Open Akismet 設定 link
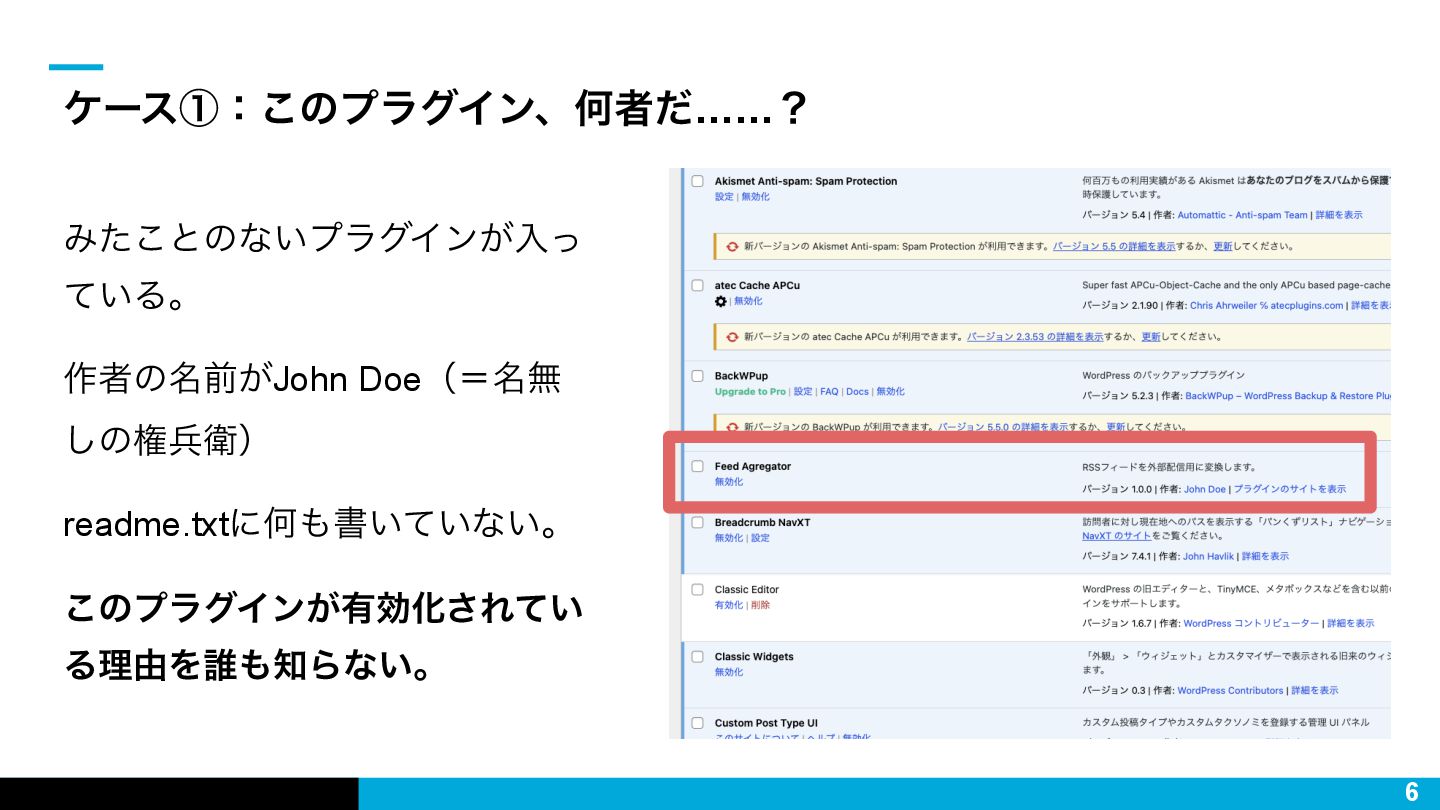Viewport: 1440px width, 810px height. (x=724, y=197)
